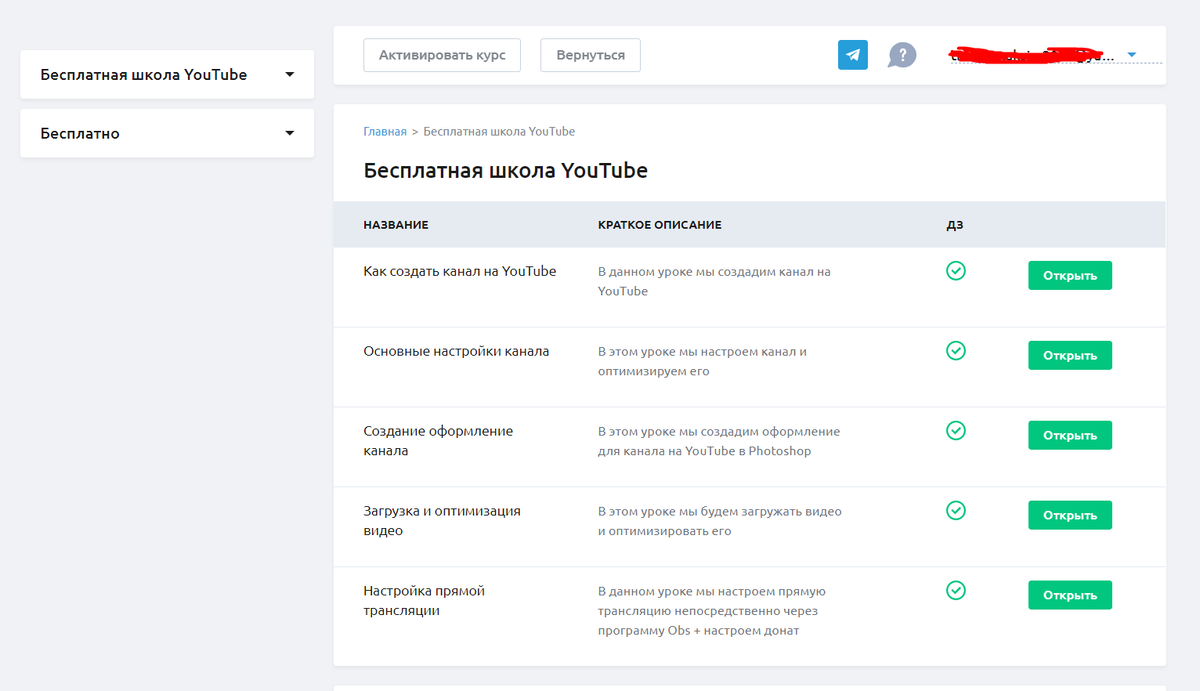
Task: Expand the 'Бесплатно' sidebar dropdown
Action: (x=289, y=133)
